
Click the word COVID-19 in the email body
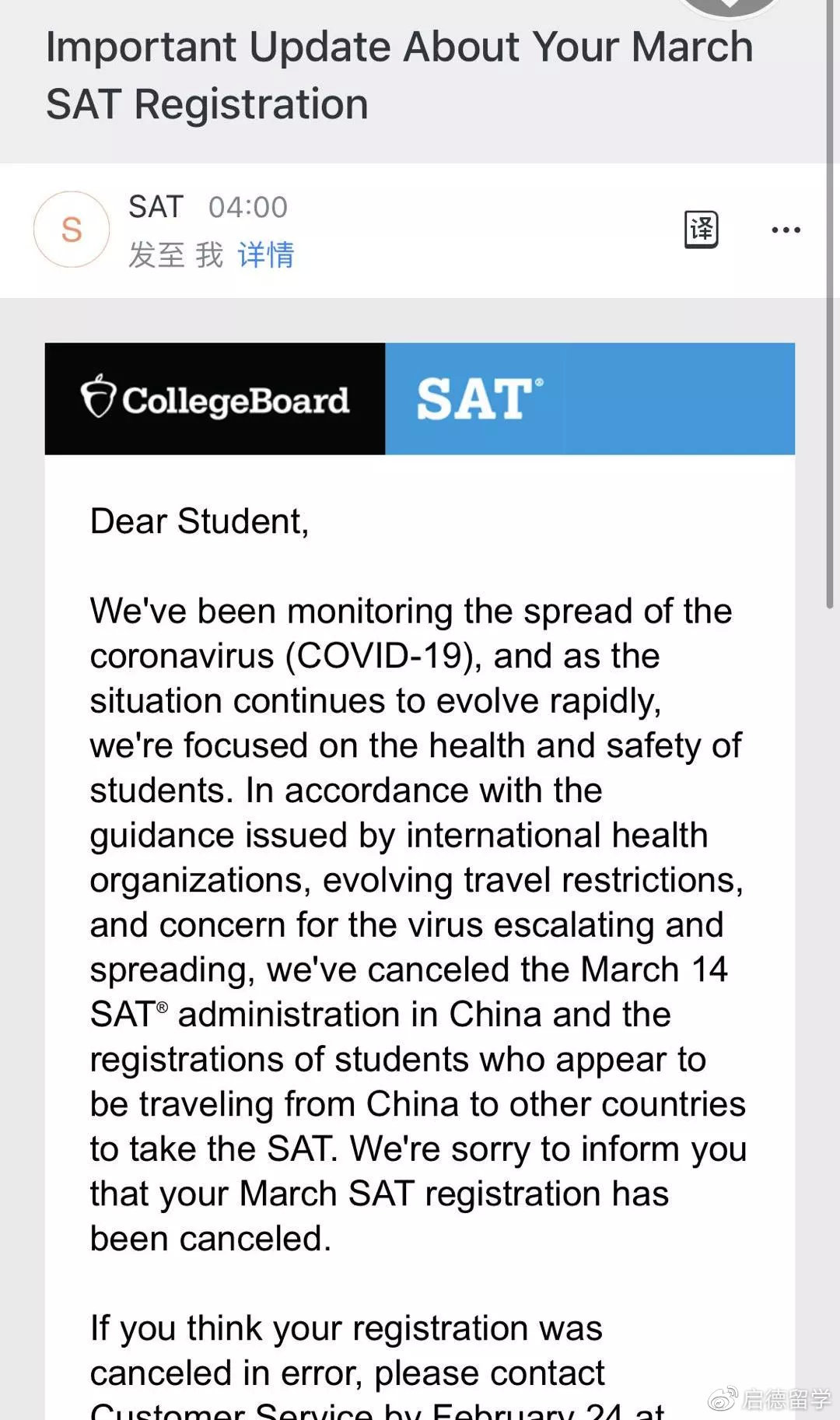[x=380, y=655]
